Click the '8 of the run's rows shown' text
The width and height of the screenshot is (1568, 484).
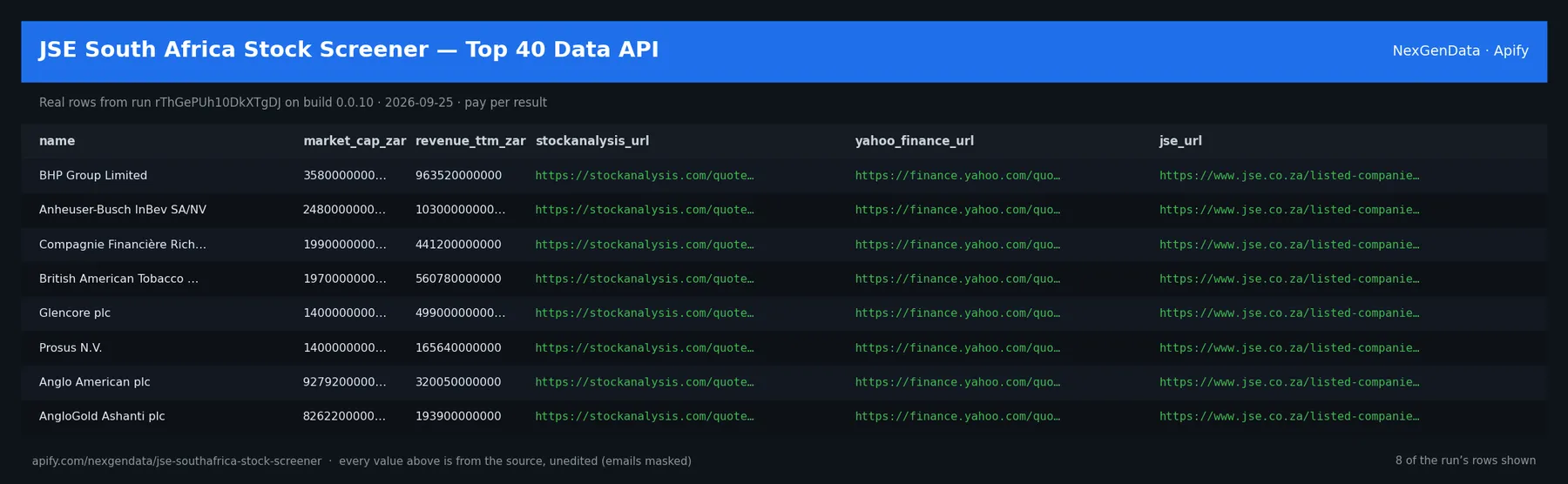point(1465,460)
